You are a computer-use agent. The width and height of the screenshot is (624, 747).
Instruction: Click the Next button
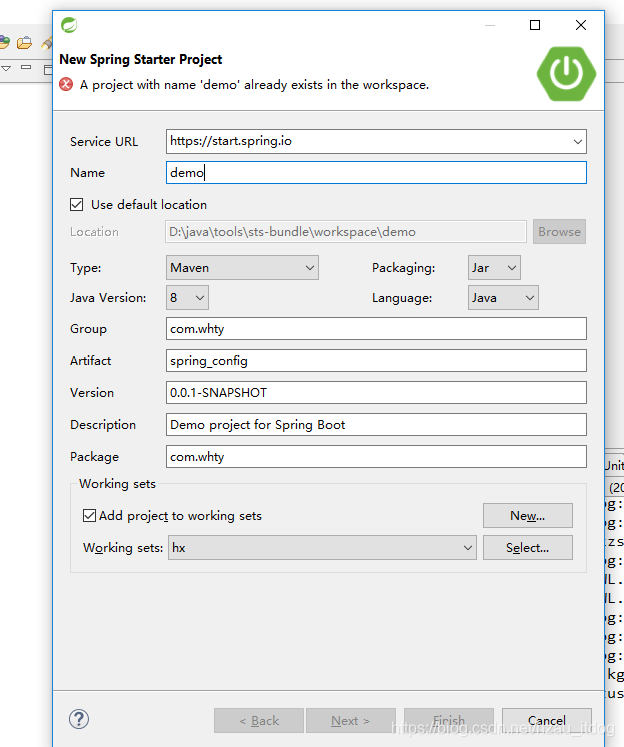pos(351,720)
